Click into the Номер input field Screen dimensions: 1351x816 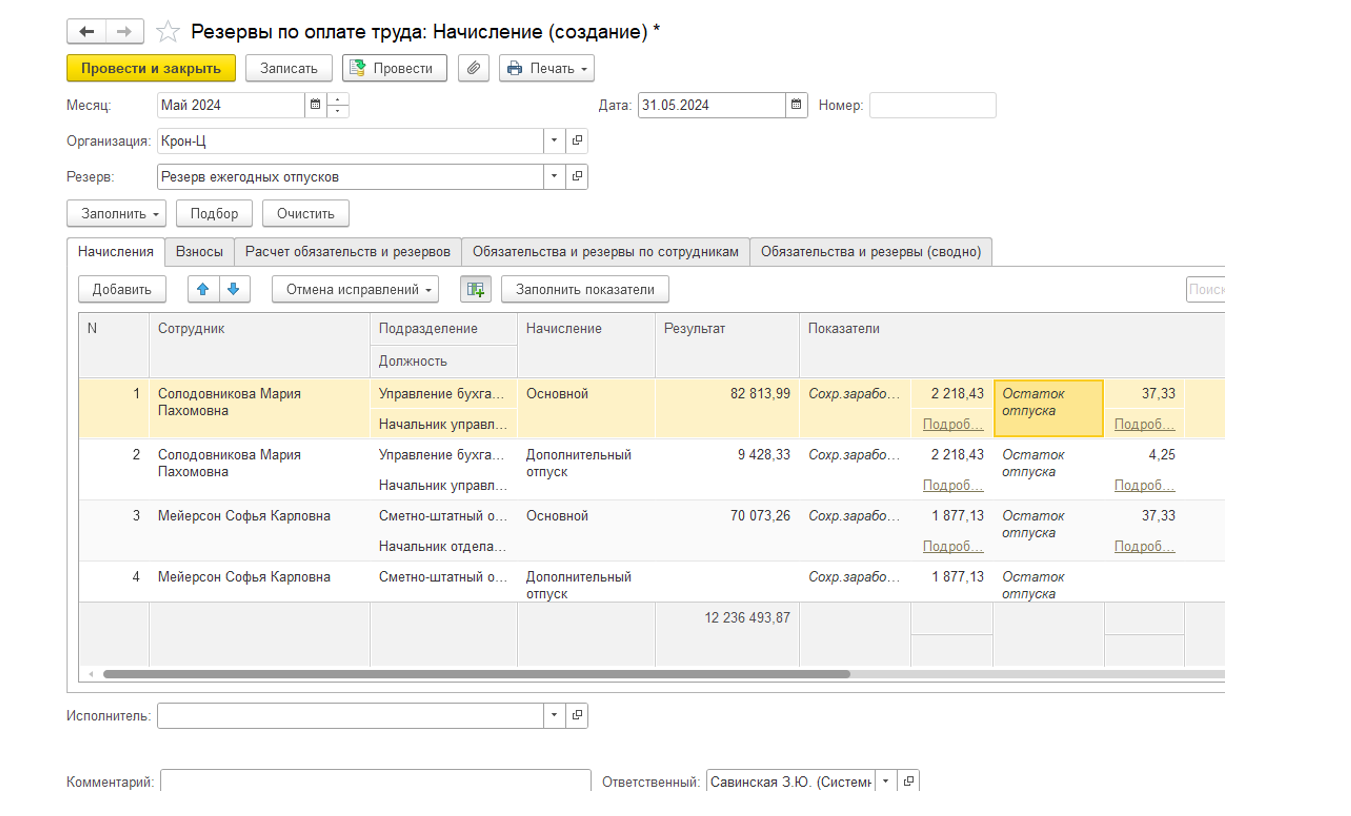(x=933, y=105)
